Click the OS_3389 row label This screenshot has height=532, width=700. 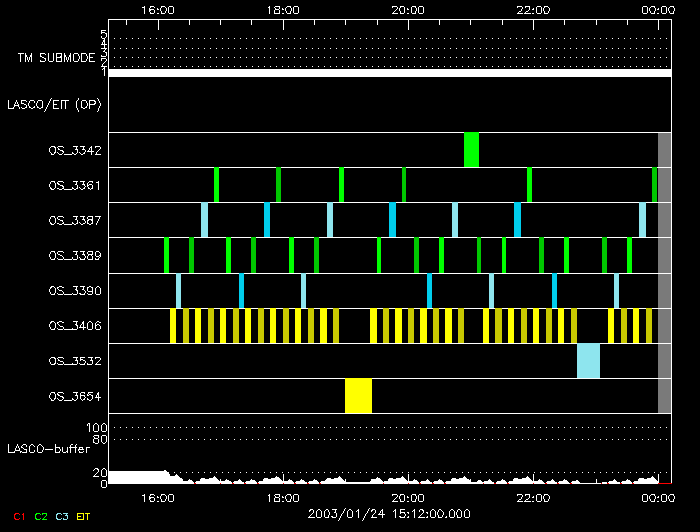tap(74, 256)
